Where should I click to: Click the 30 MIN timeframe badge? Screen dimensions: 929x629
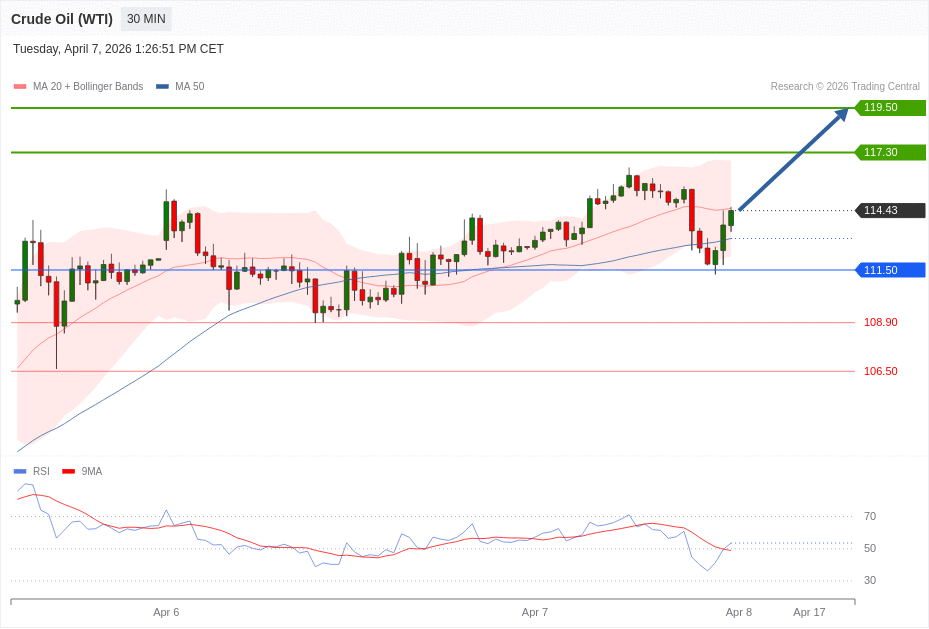pyautogui.click(x=146, y=19)
